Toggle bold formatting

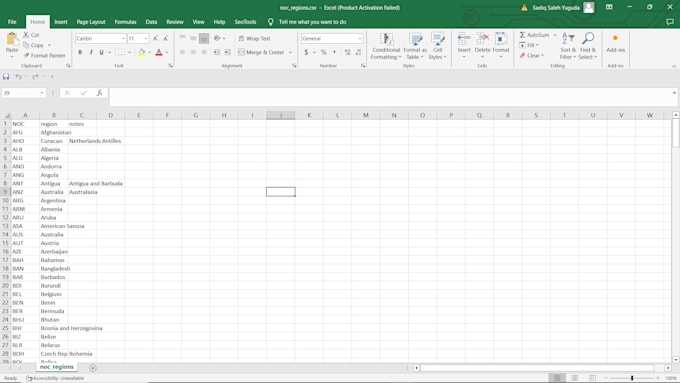click(x=80, y=52)
